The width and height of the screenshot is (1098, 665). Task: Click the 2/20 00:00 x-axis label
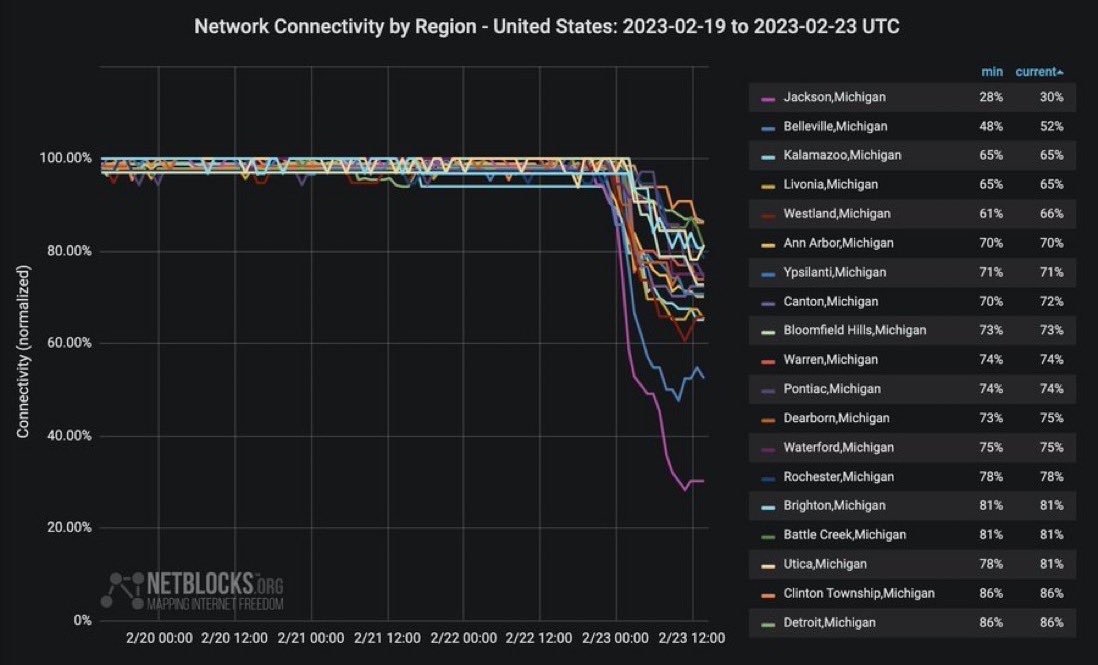(159, 638)
